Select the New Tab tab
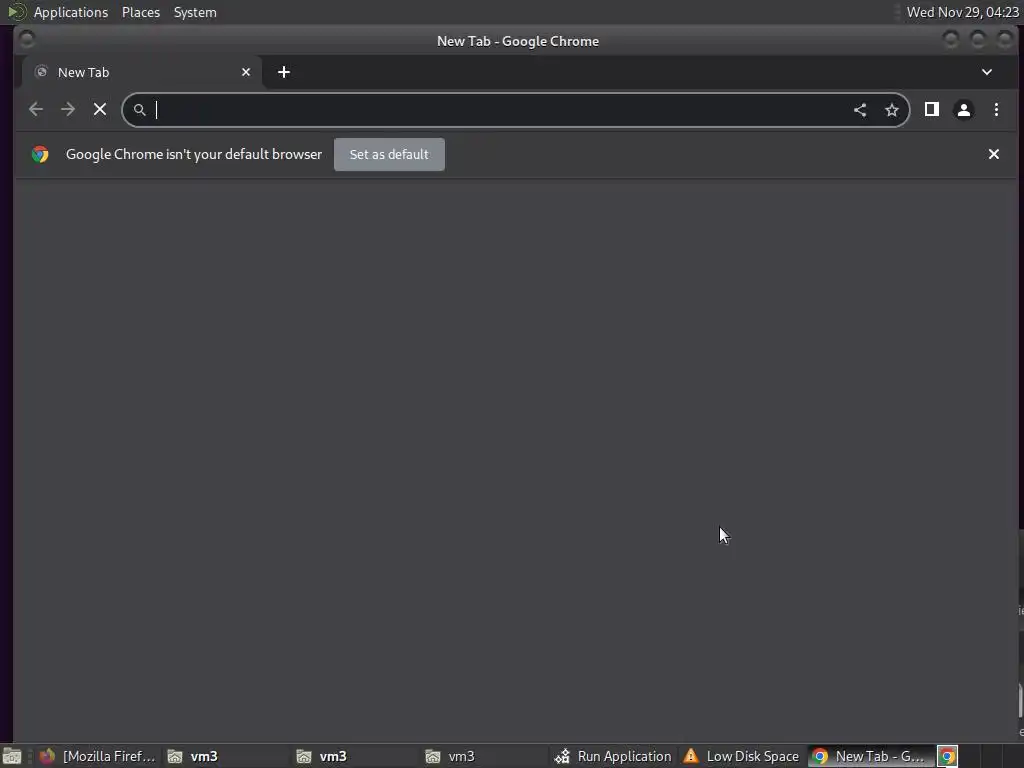 pos(142,72)
